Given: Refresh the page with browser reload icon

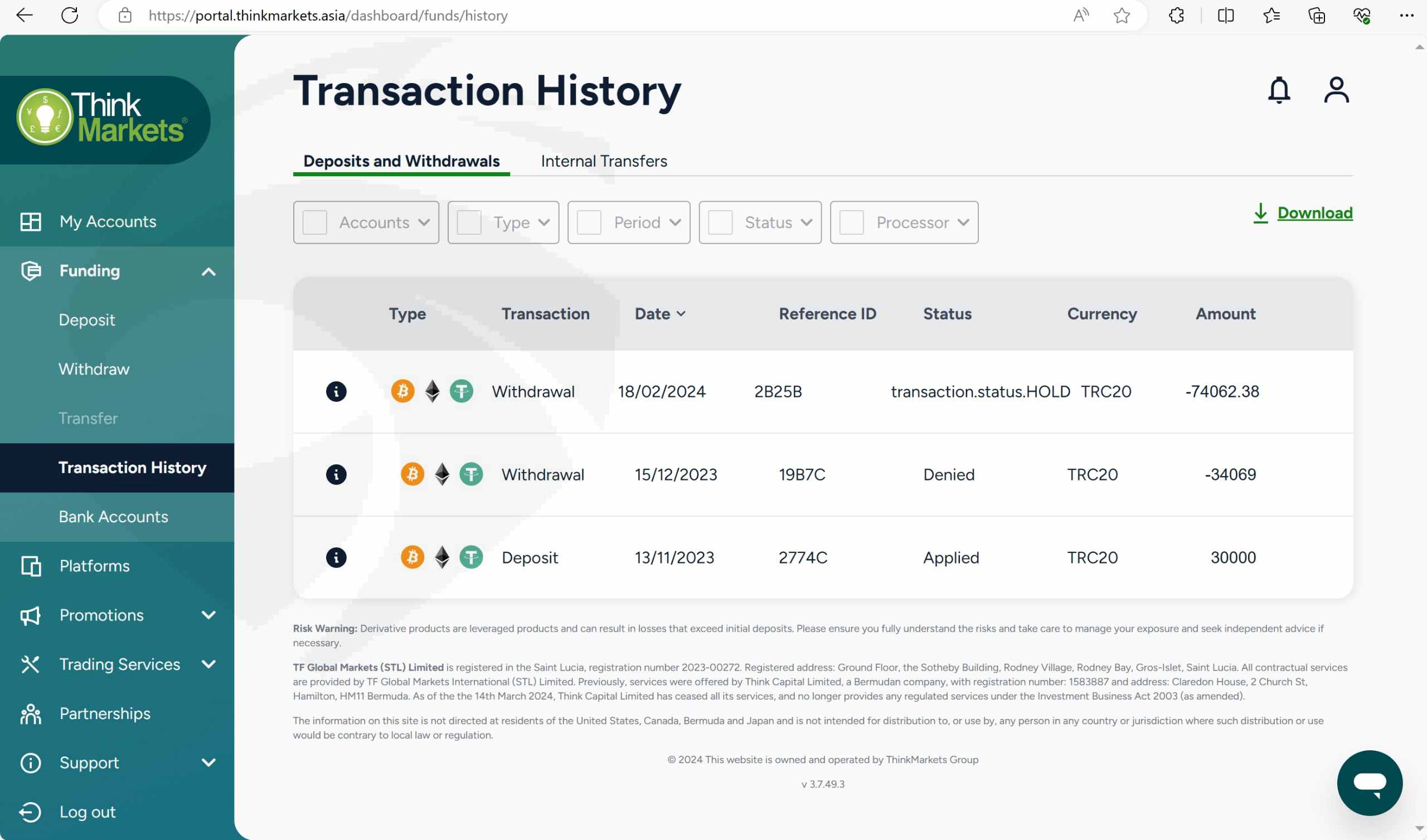Looking at the screenshot, I should tap(70, 15).
